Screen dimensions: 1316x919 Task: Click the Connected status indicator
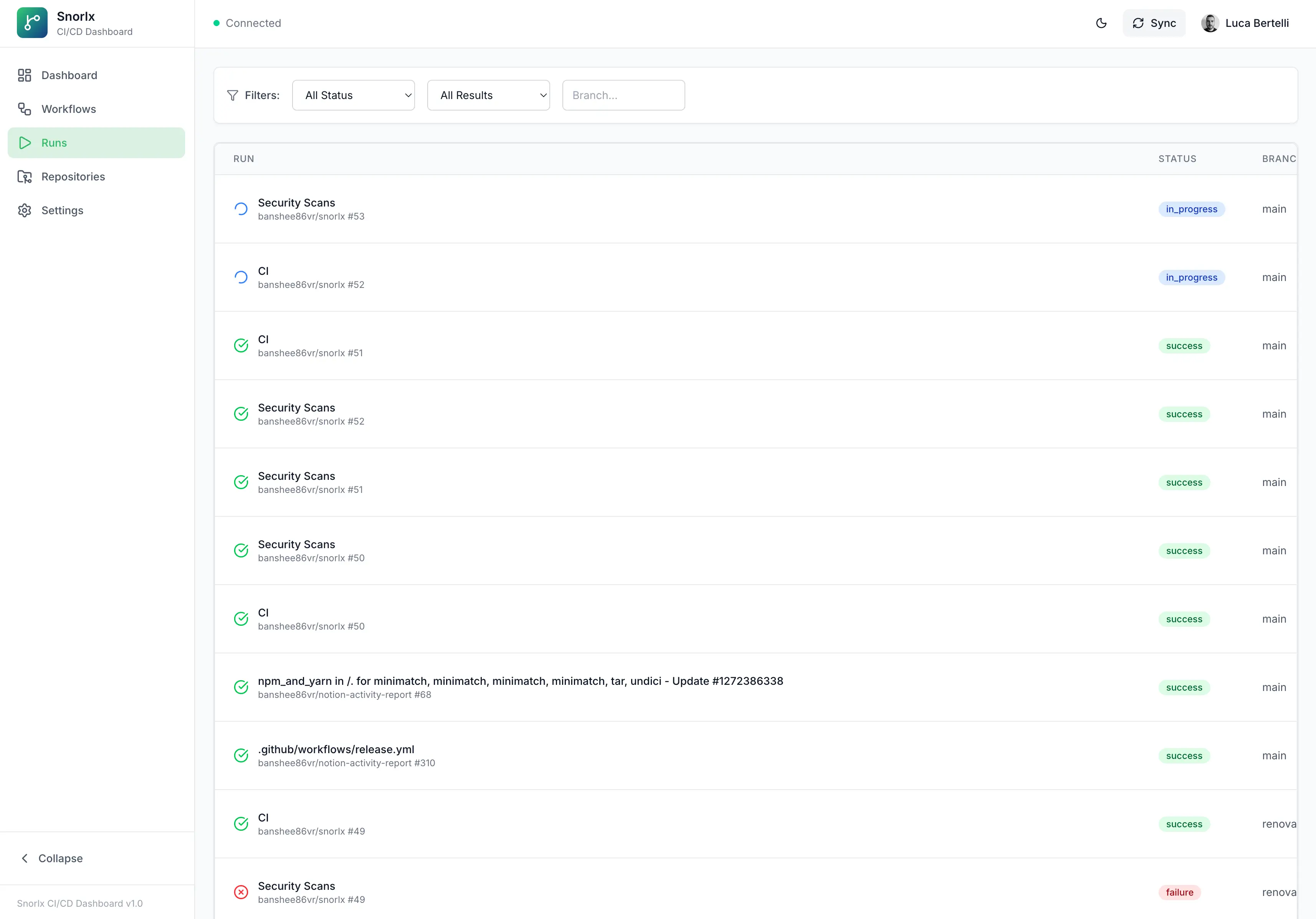click(x=247, y=23)
